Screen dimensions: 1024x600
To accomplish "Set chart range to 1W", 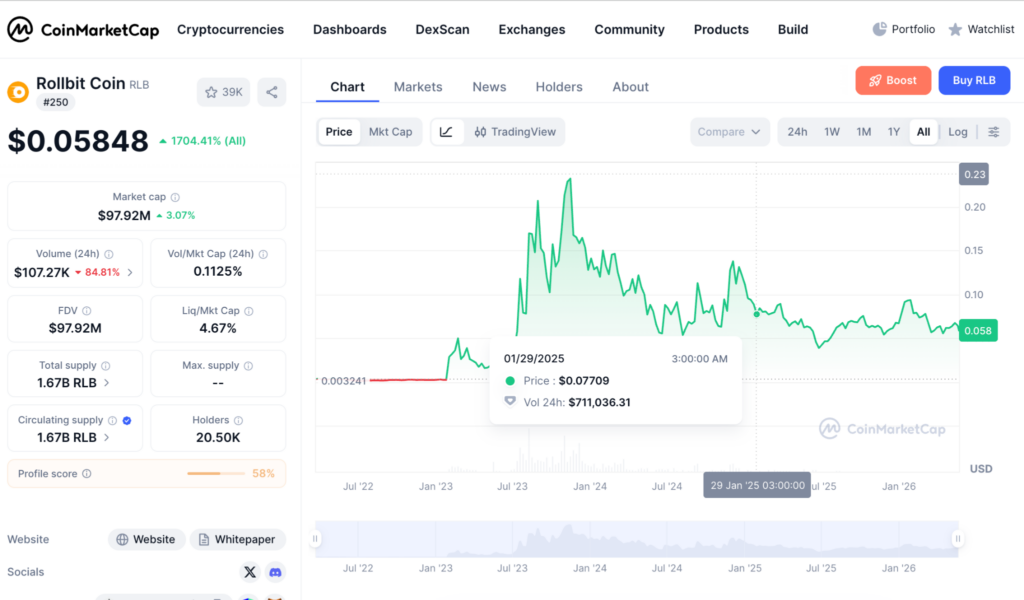I will pos(831,132).
